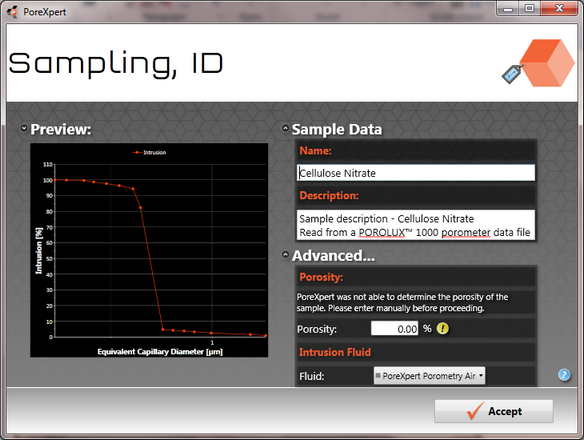The image size is (584, 440).
Task: Minimize the PoreXpert window
Action: point(508,8)
